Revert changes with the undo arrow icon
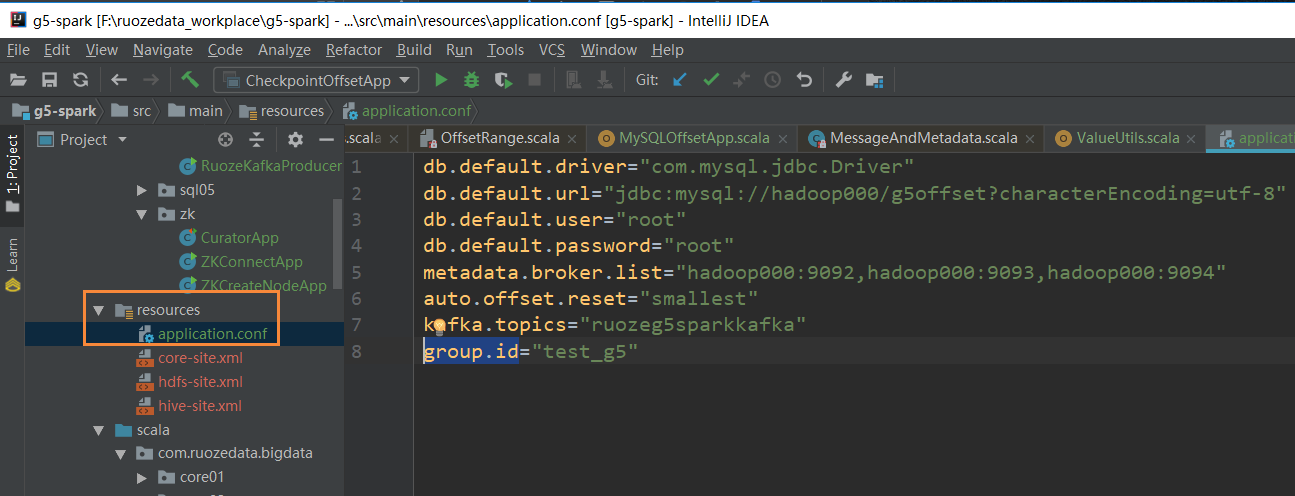Image resolution: width=1295 pixels, height=496 pixels. pyautogui.click(x=804, y=80)
